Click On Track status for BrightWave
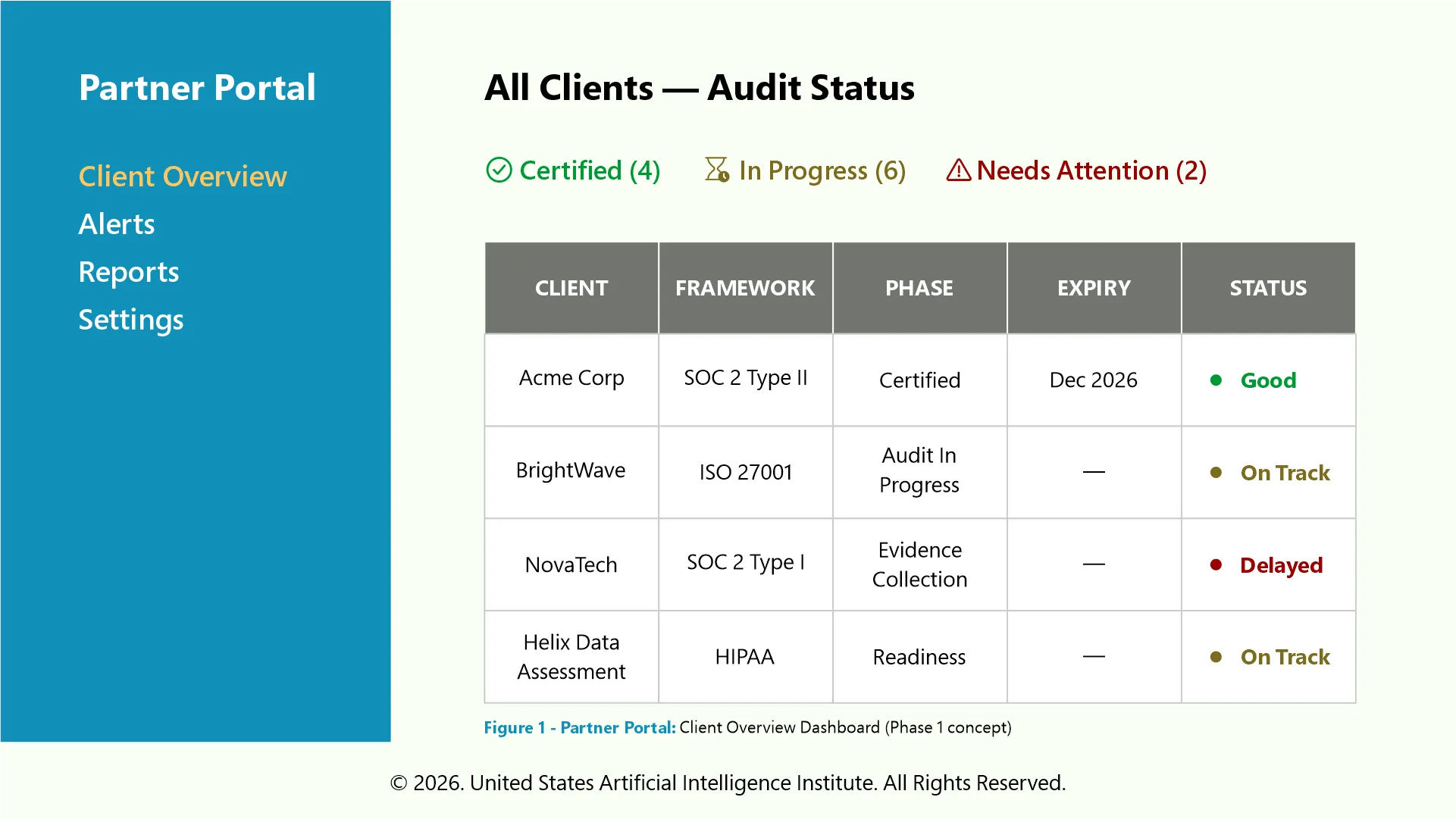 (1285, 473)
